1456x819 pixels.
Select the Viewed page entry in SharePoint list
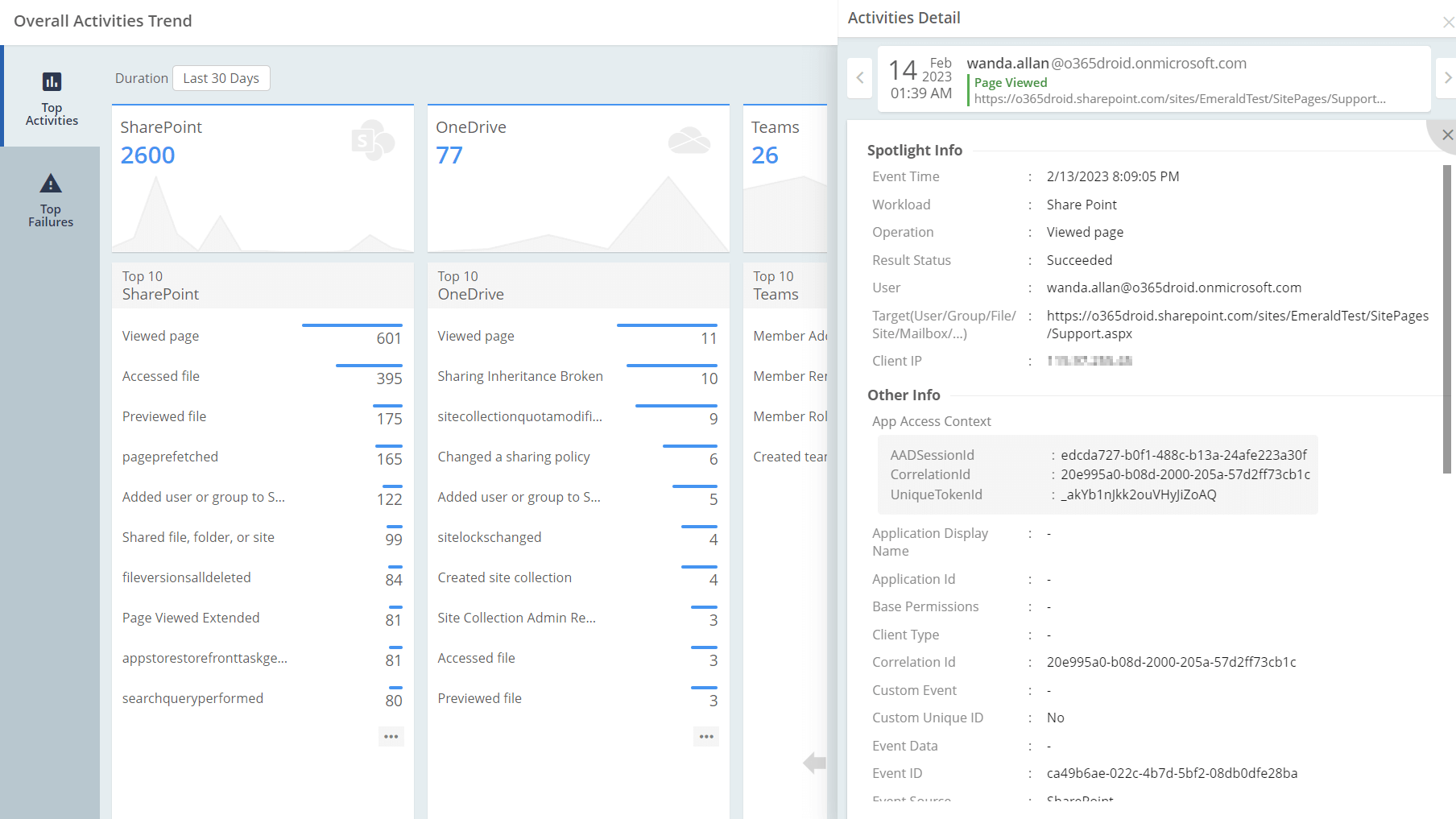160,336
